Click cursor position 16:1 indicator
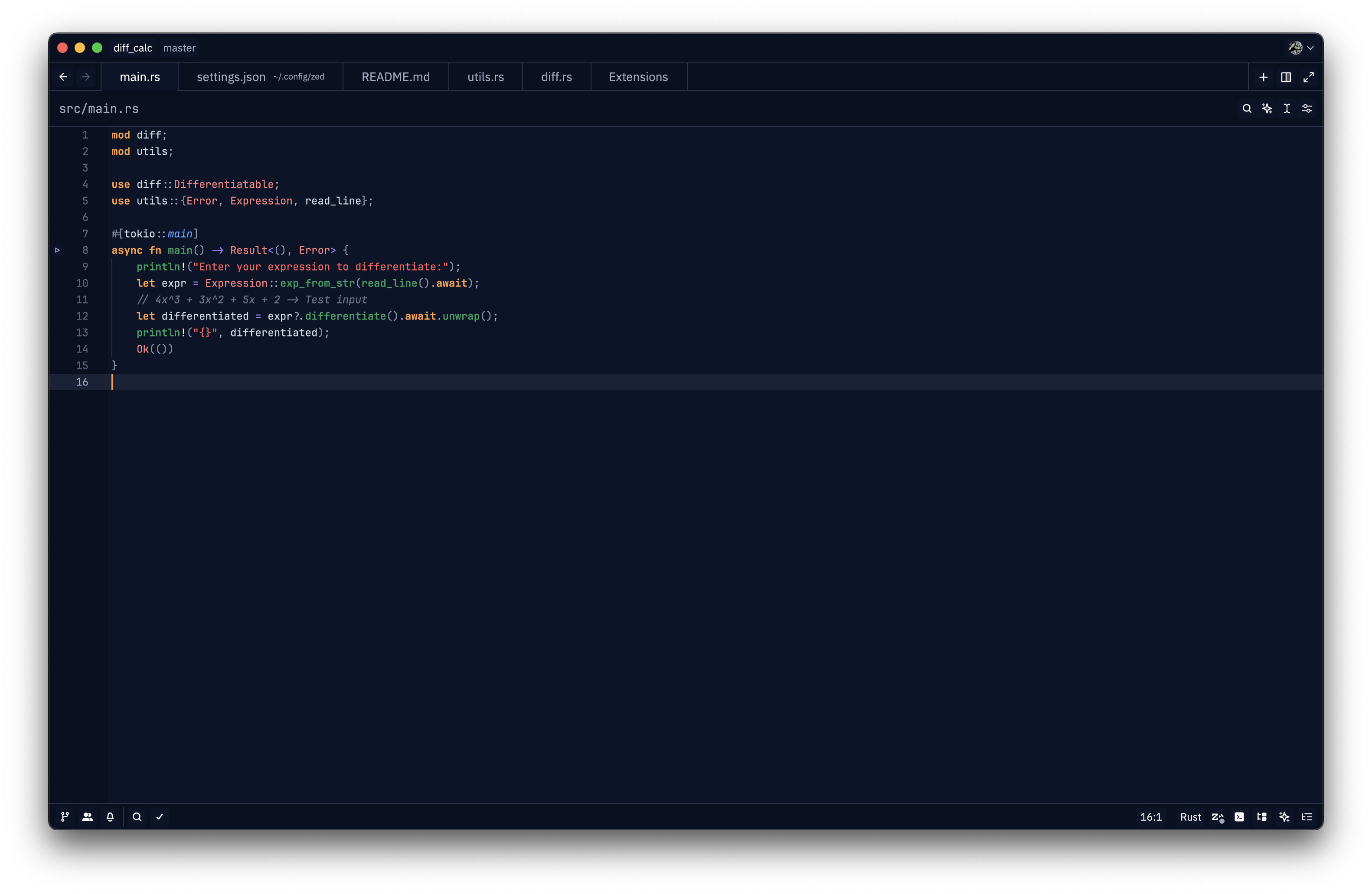 coord(1151,817)
